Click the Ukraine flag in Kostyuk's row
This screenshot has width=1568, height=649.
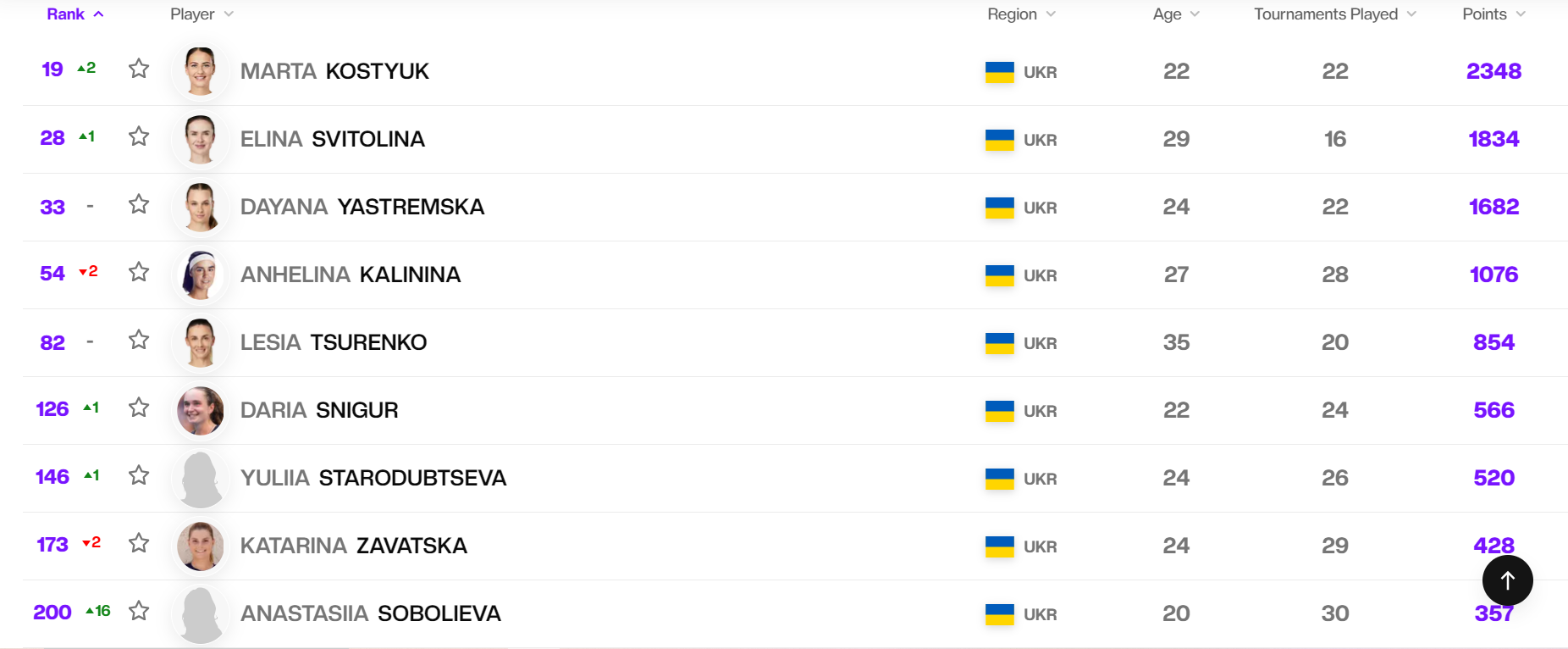click(999, 72)
